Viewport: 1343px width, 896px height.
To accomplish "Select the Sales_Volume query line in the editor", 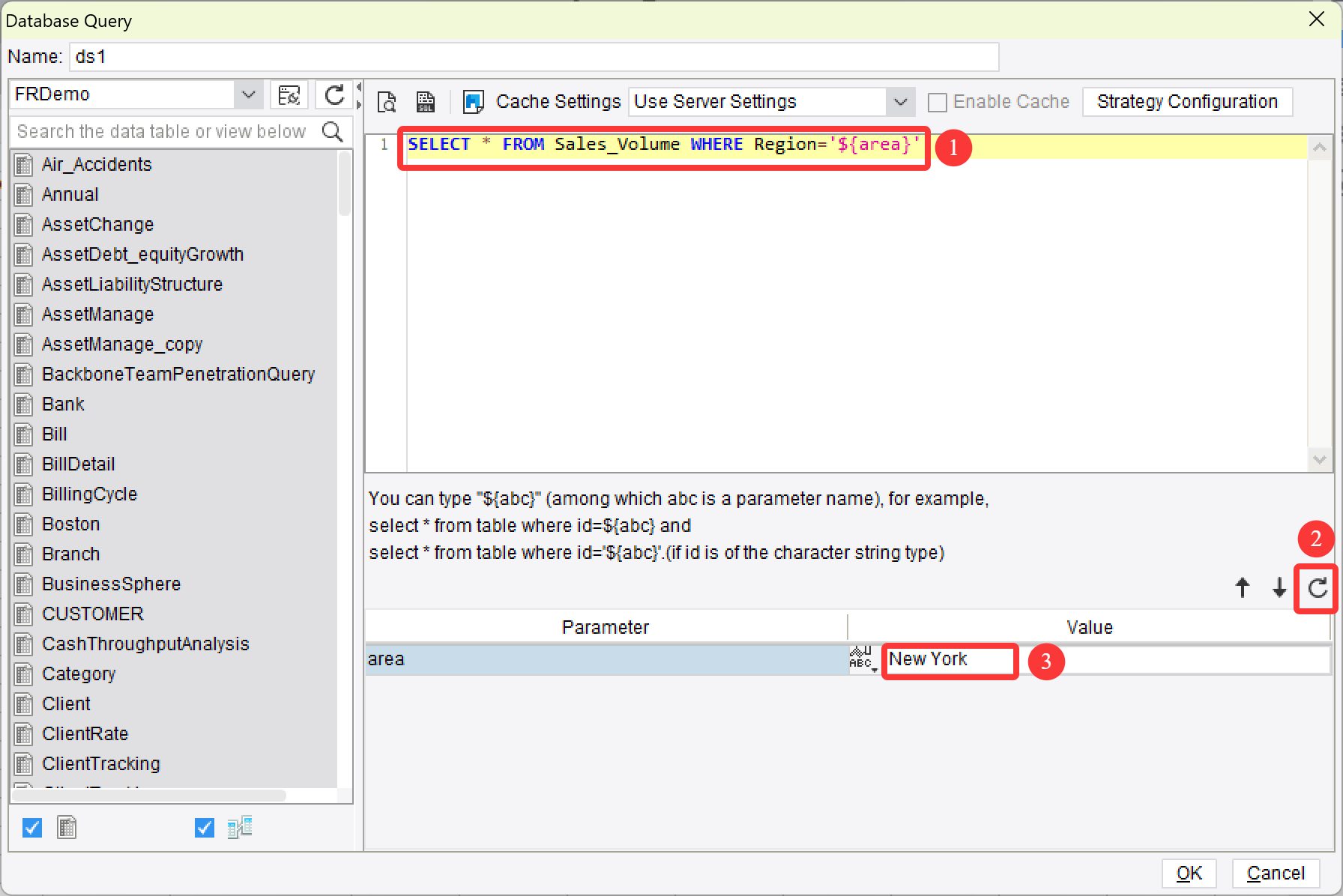I will [663, 144].
